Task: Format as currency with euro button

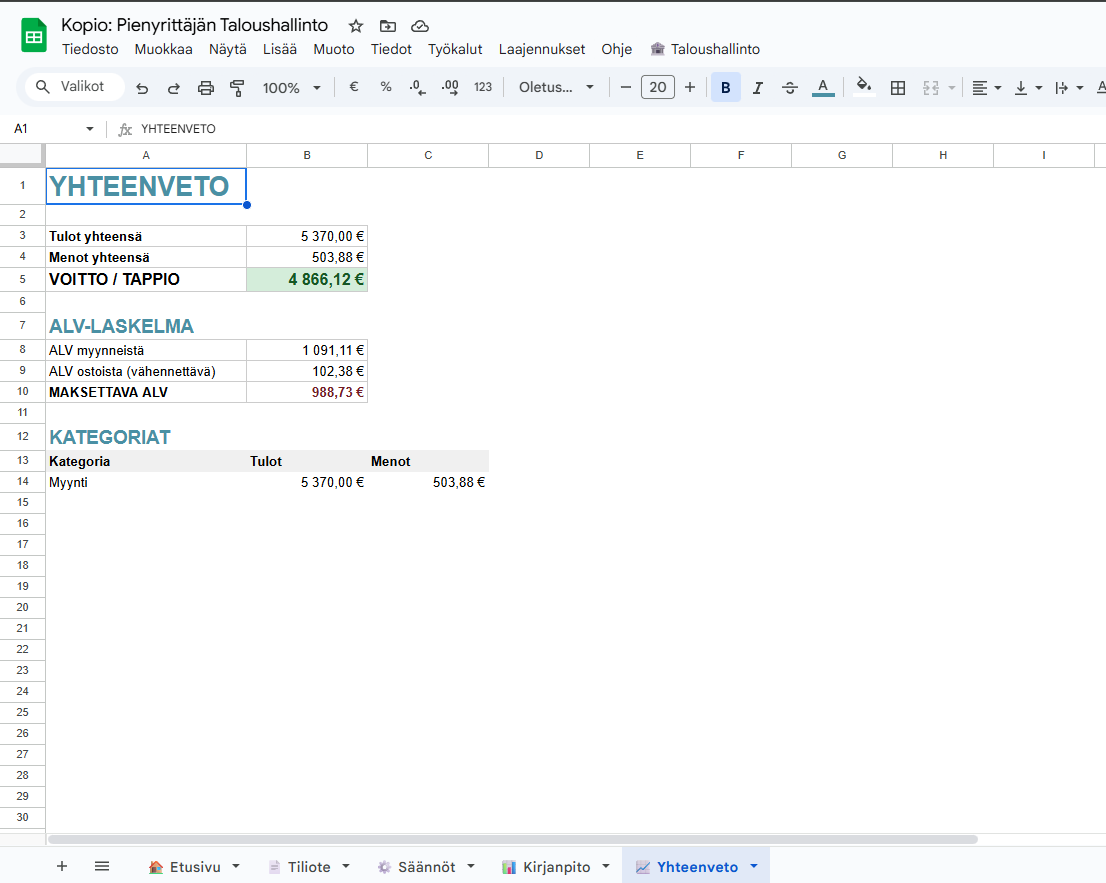Action: [x=354, y=88]
